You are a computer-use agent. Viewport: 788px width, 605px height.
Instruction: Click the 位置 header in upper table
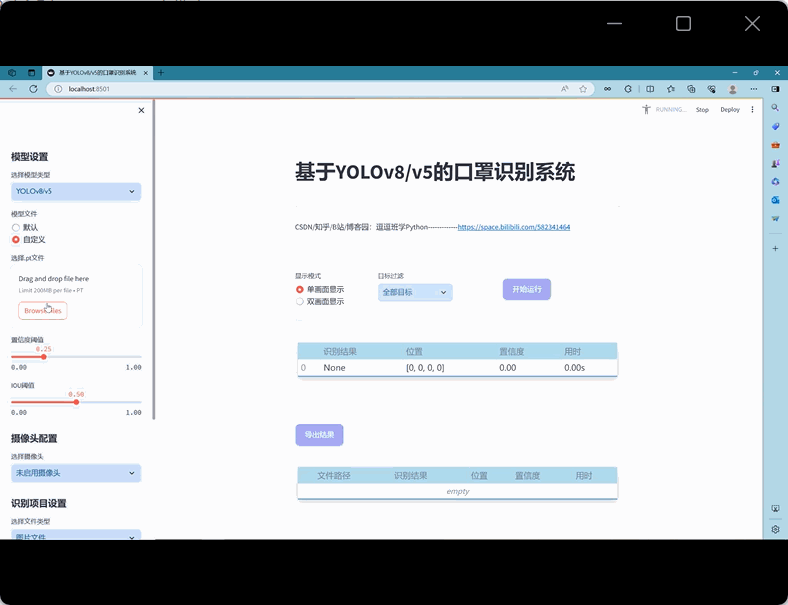[x=414, y=352]
